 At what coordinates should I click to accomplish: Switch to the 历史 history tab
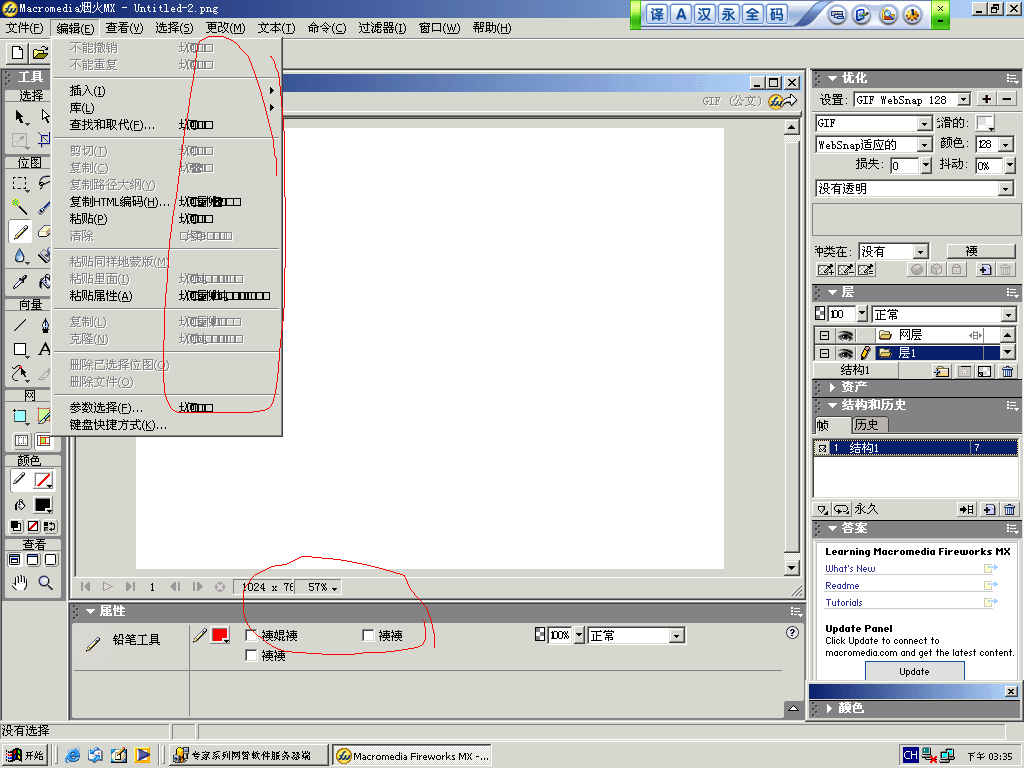(x=865, y=425)
